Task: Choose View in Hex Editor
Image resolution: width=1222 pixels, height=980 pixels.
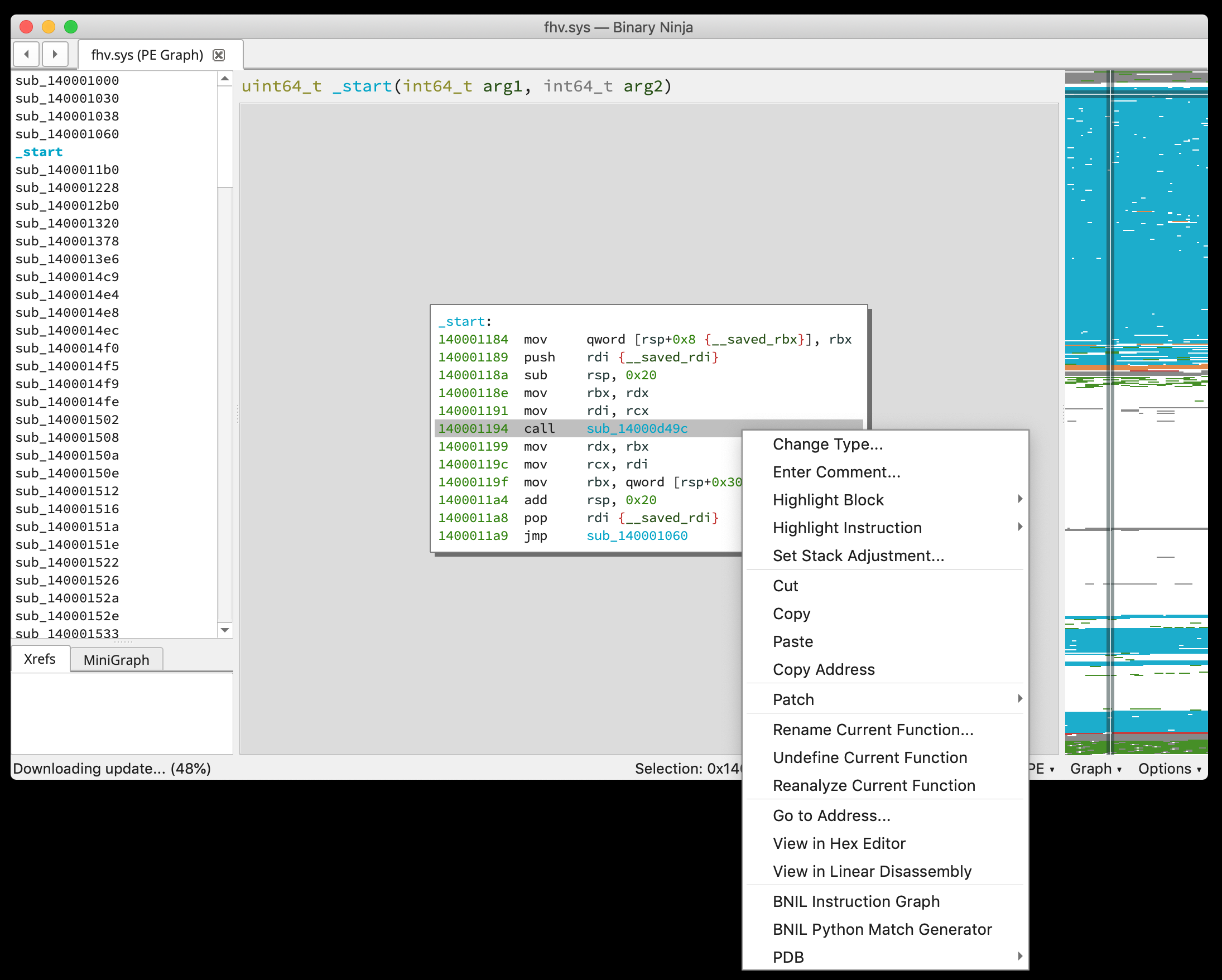Action: (839, 843)
